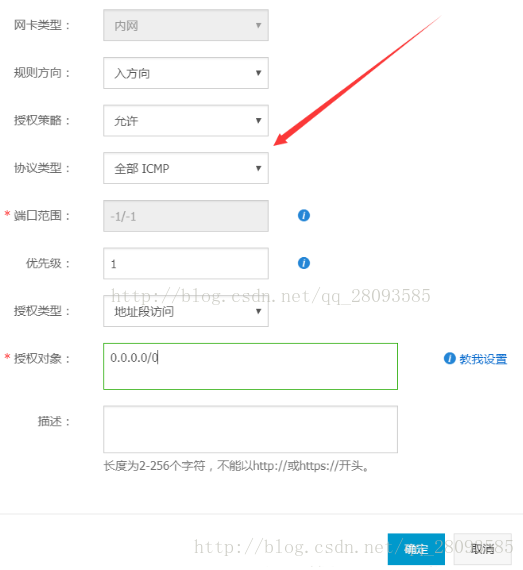Viewport: 523px width, 570px height.
Task: Open the 规则方向 dropdown showing 入方向
Action: point(186,73)
